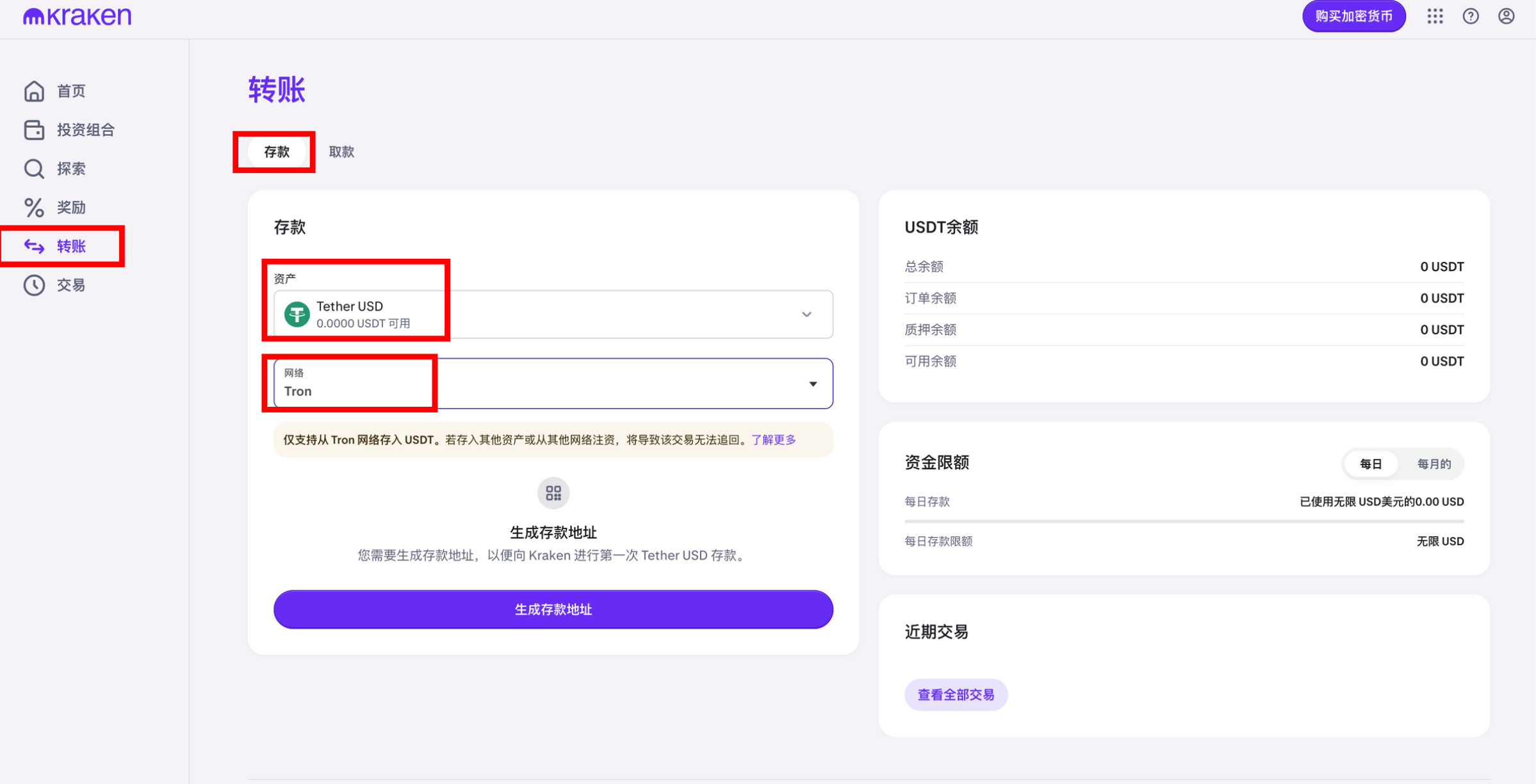Image resolution: width=1536 pixels, height=784 pixels.
Task: Select 每日 in the 资金限额 toggle
Action: click(1370, 464)
